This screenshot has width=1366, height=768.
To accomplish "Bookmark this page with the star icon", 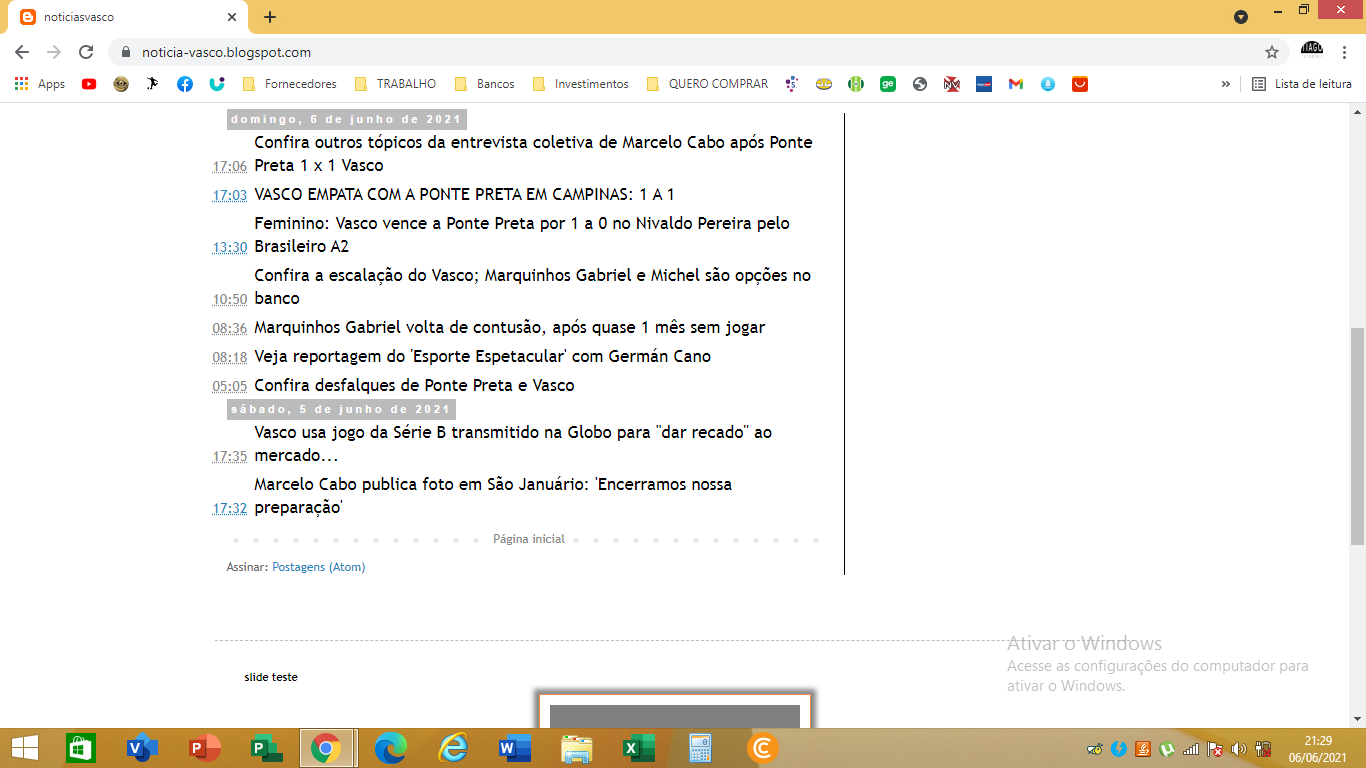I will (1272, 52).
